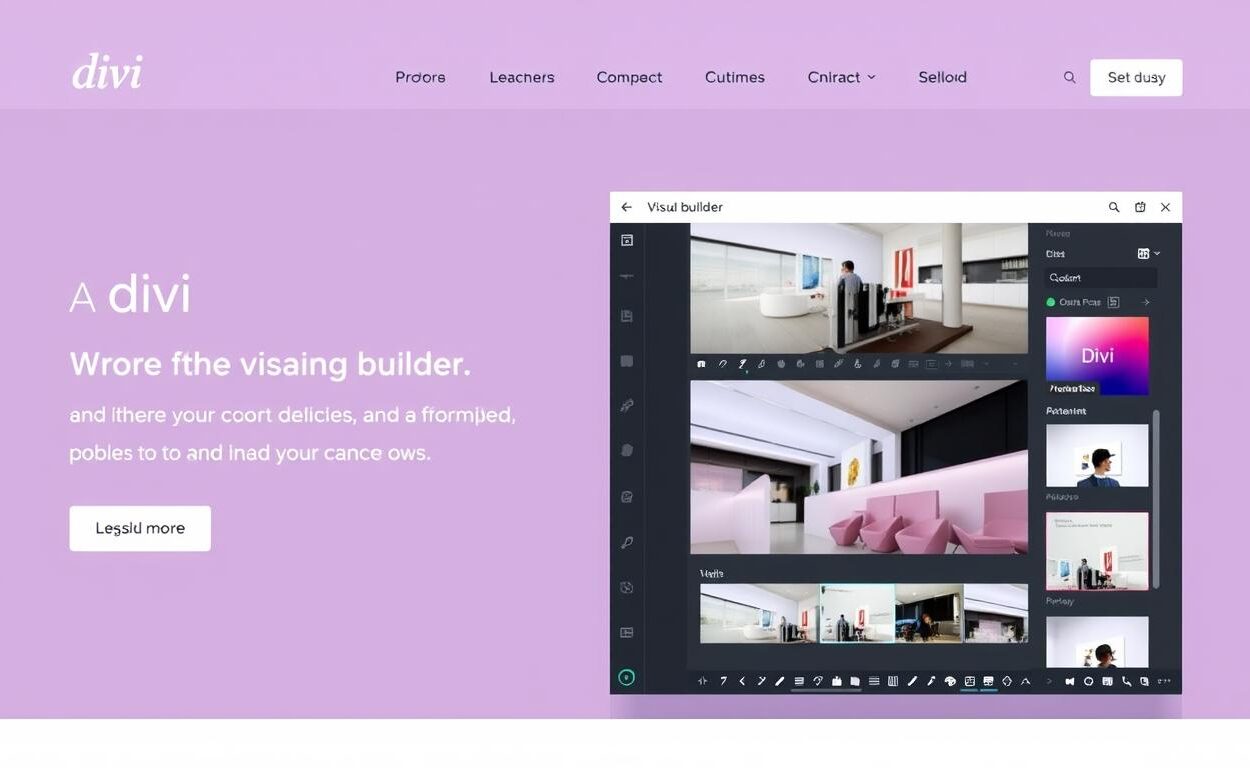Open the phone icon in the bottom toolbar

tap(1126, 680)
